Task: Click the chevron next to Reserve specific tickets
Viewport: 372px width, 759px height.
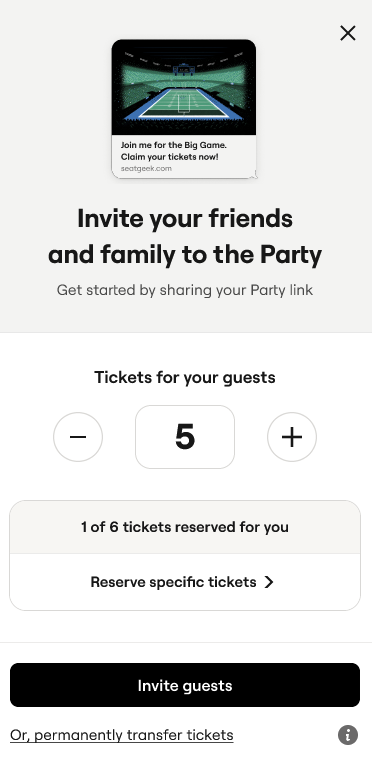Action: tap(269, 582)
